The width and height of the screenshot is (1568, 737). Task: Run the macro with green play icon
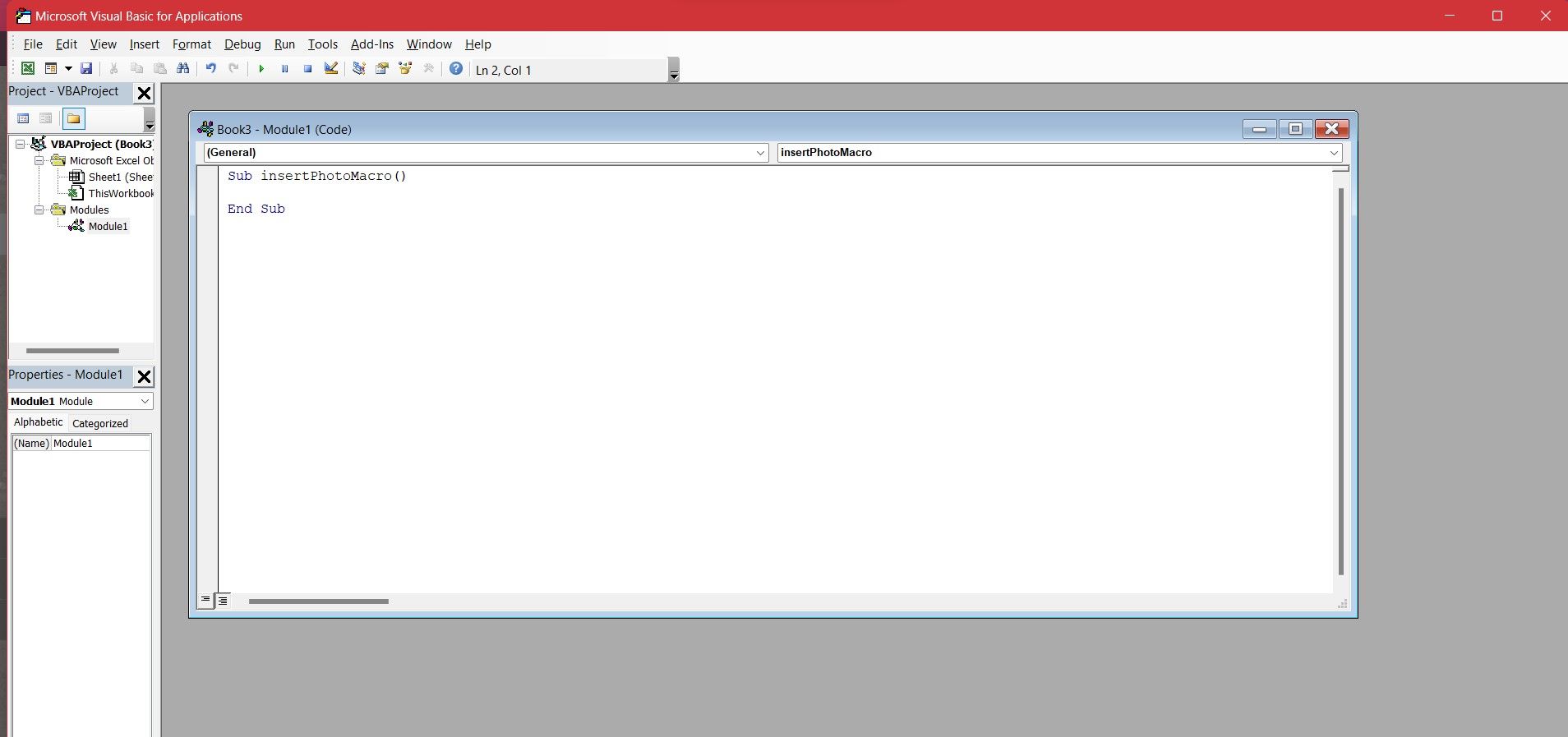(x=261, y=69)
